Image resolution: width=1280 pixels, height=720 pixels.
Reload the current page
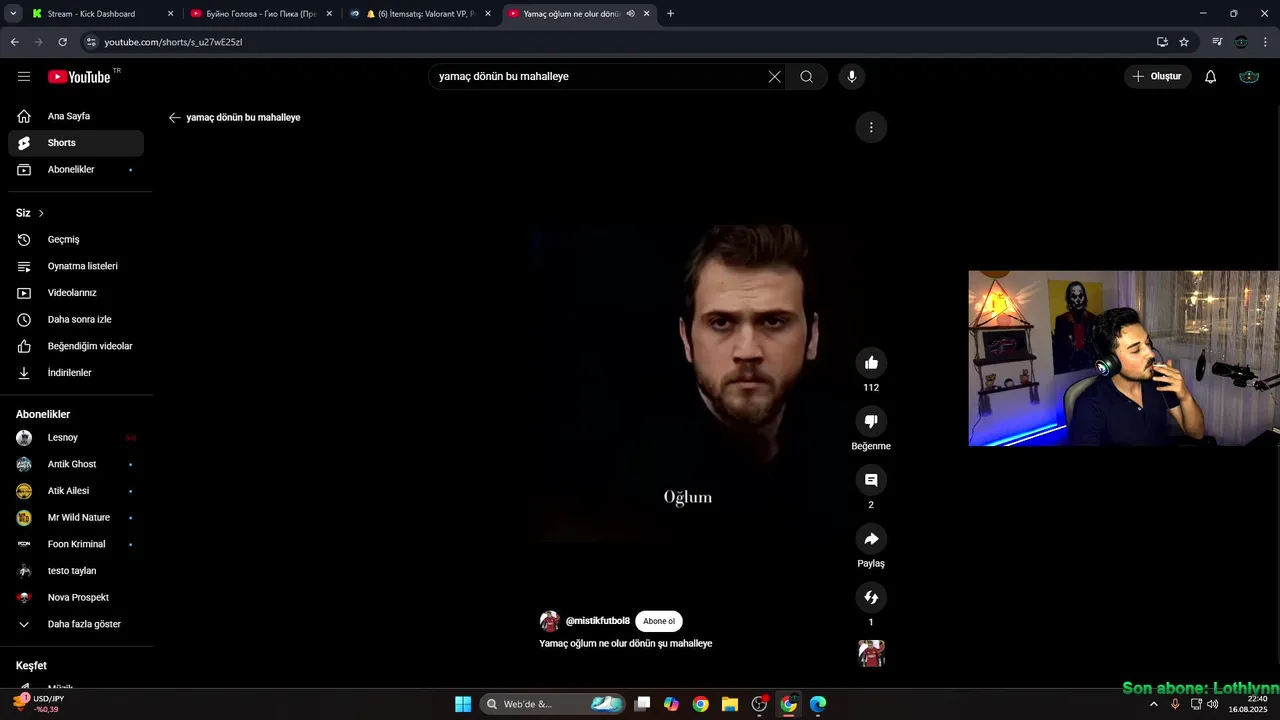[62, 42]
